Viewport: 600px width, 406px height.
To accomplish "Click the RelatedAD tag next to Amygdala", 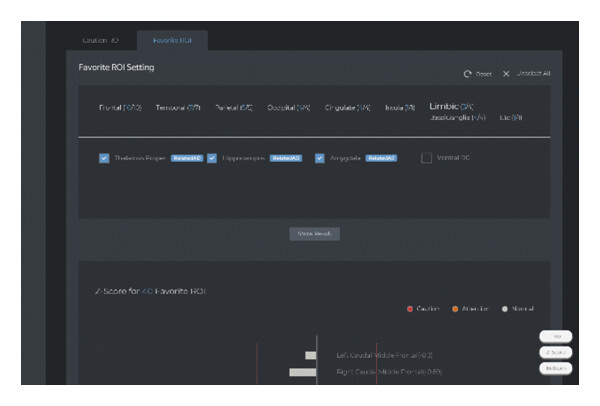I will [x=381, y=158].
